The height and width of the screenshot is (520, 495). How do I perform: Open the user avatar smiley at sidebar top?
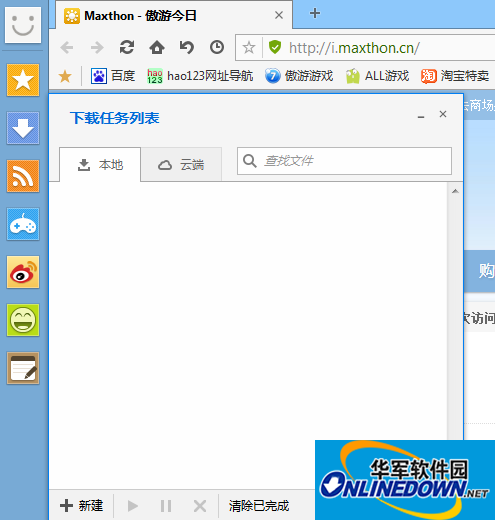click(x=23, y=25)
